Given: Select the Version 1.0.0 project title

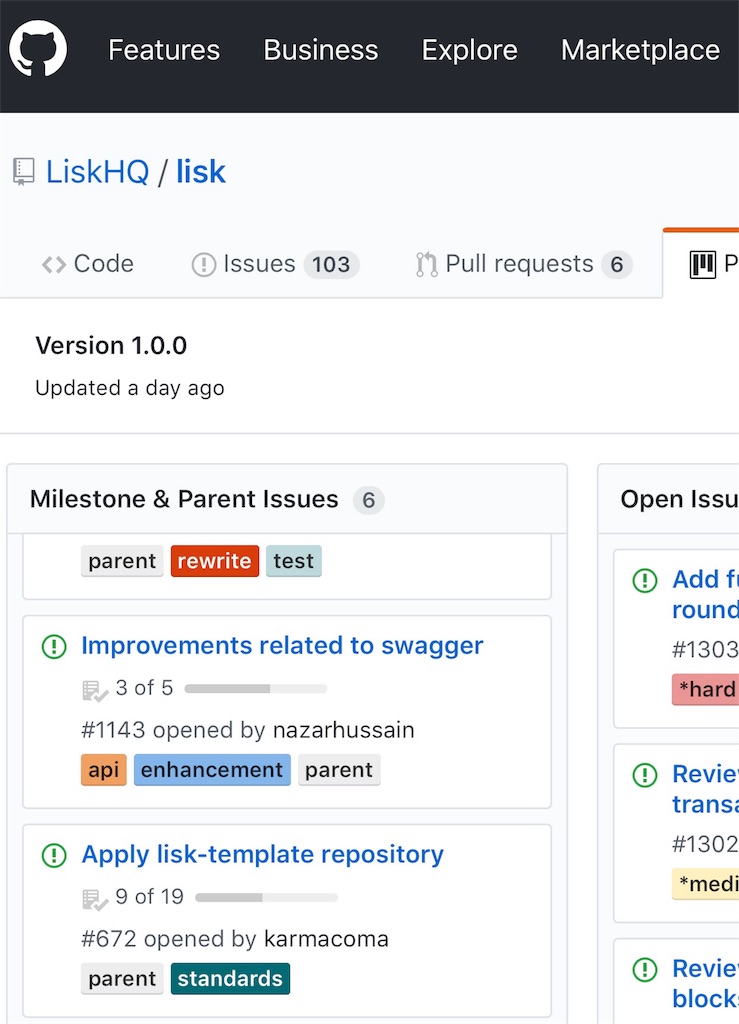Looking at the screenshot, I should point(111,345).
